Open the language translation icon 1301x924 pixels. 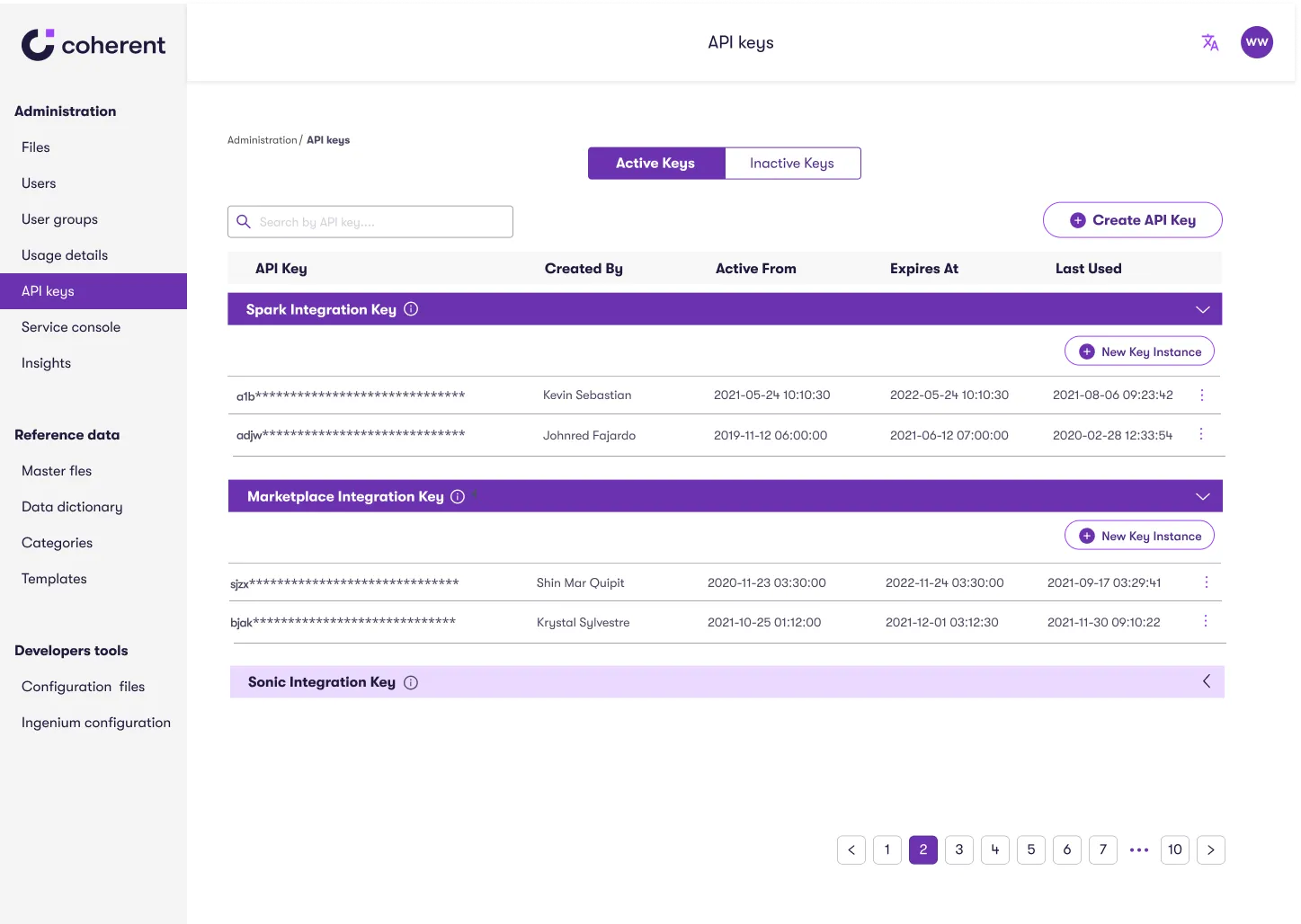click(1210, 42)
